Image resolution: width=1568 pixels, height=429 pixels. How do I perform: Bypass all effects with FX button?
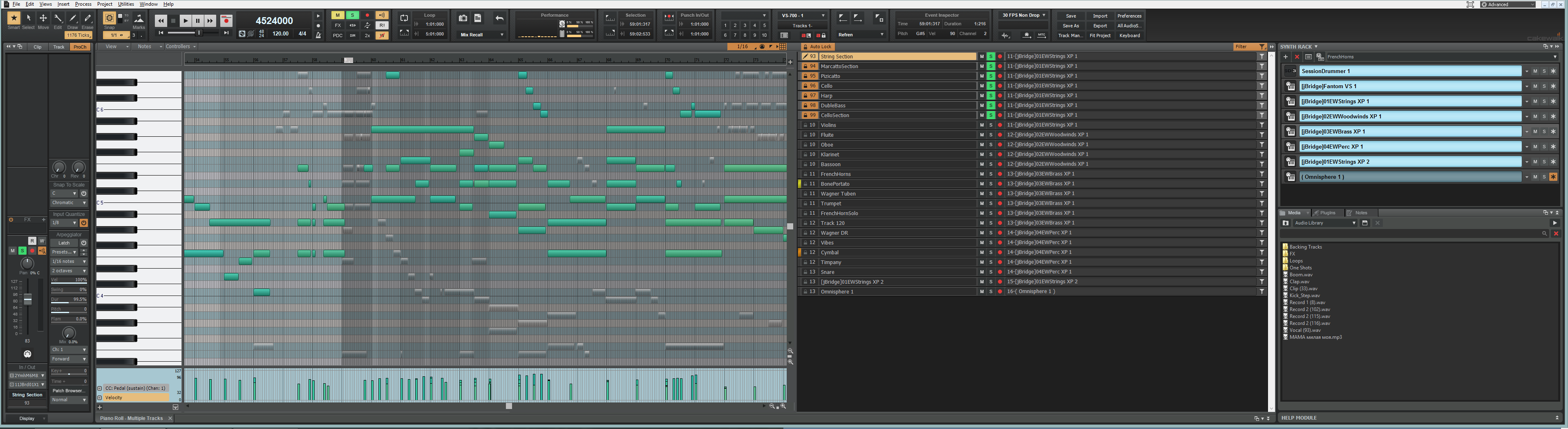point(337,26)
